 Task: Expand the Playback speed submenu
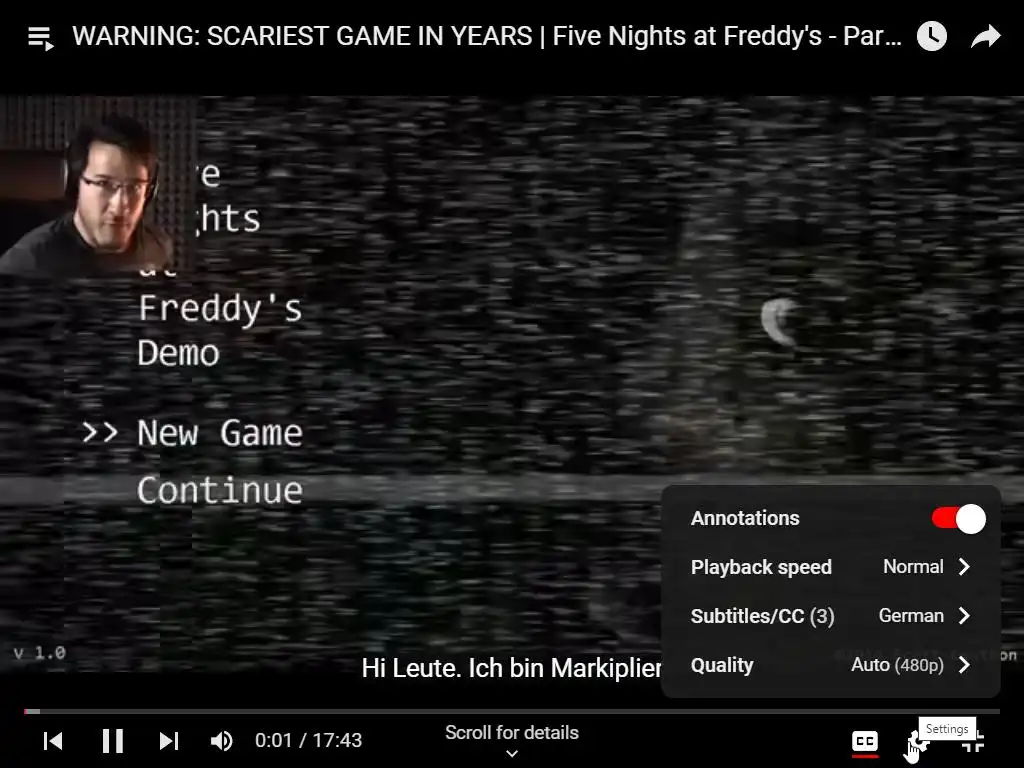tap(831, 567)
